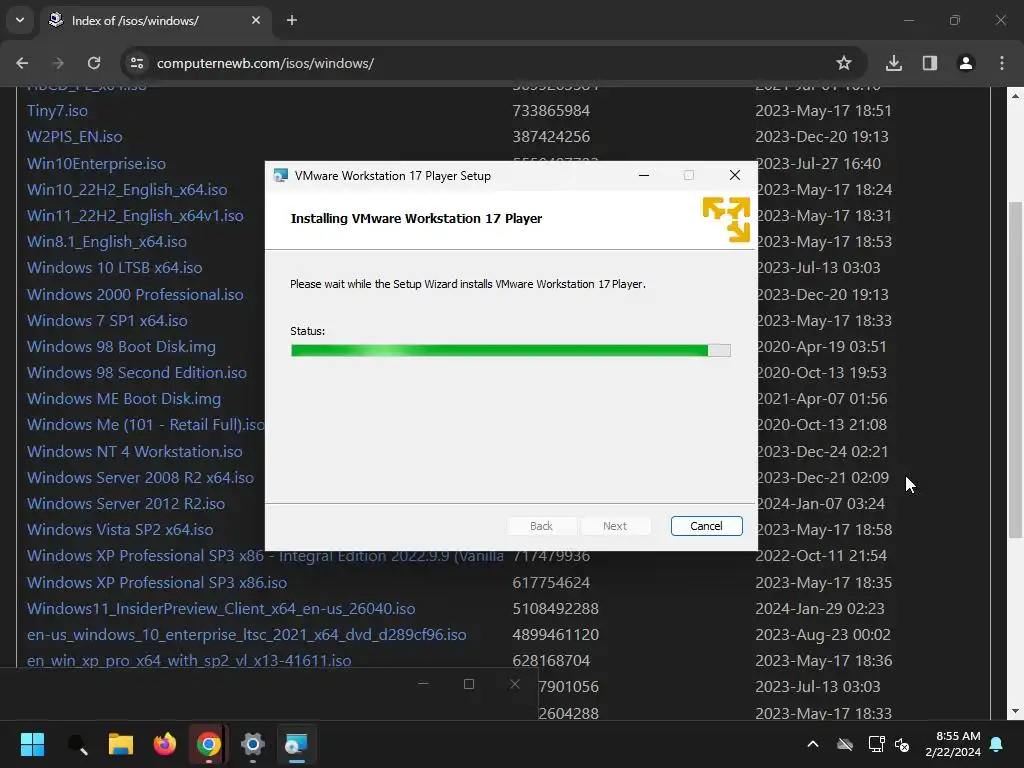Open Windows Server 2008 R2 x64.iso link
The width and height of the screenshot is (1024, 768).
click(140, 478)
